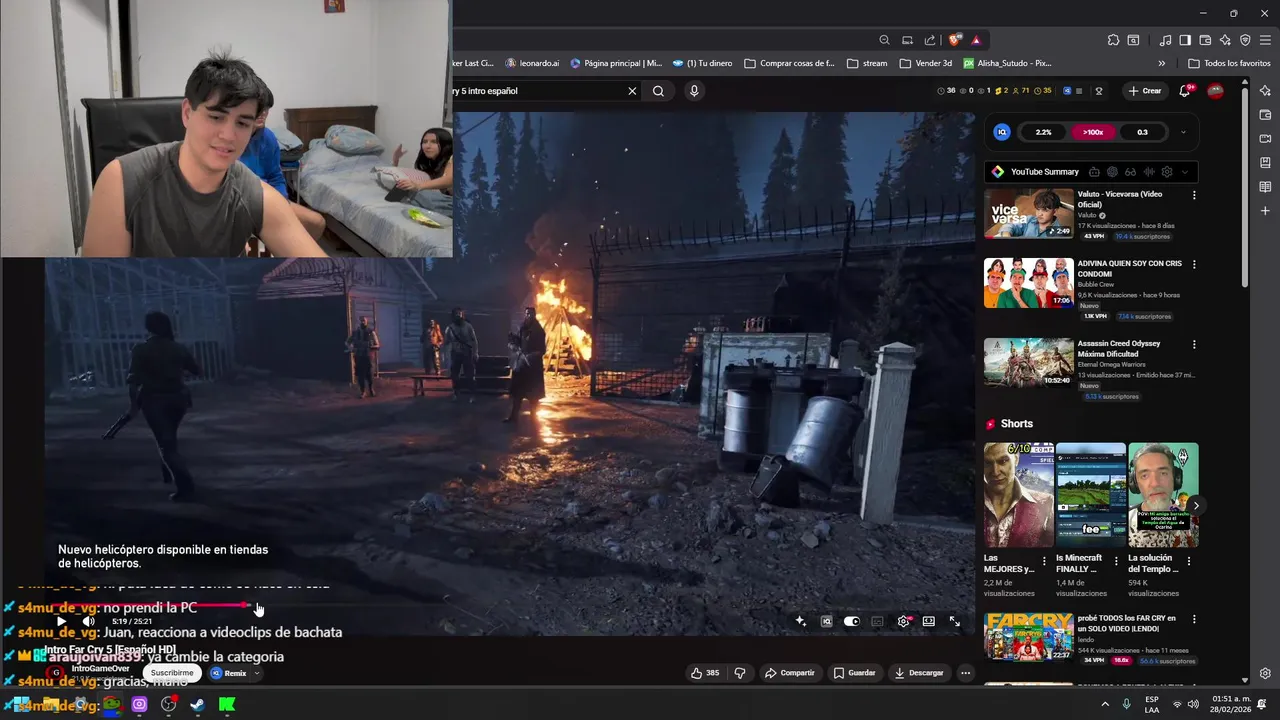
Task: Toggle the browser sidebar panel icon
Action: tap(1185, 40)
